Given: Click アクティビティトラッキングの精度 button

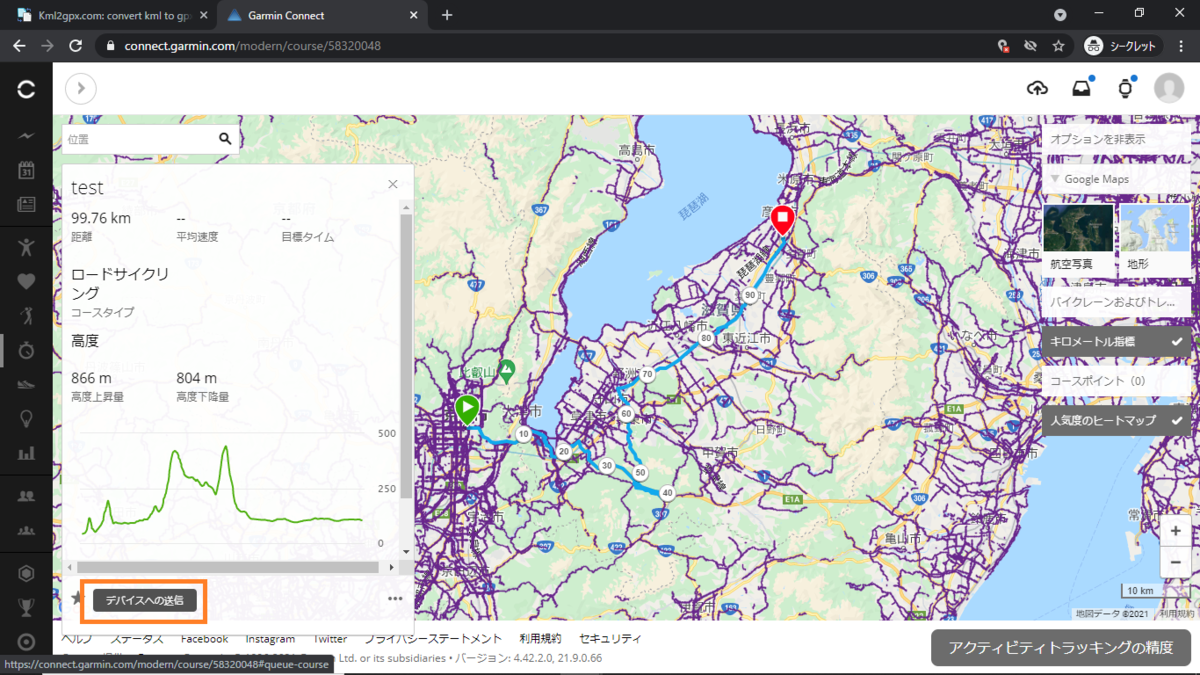Looking at the screenshot, I should tap(1060, 647).
